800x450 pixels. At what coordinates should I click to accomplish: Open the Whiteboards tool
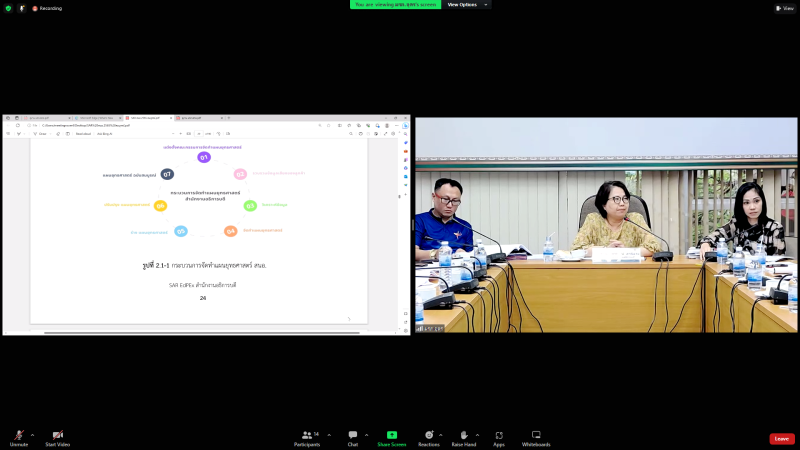pyautogui.click(x=536, y=435)
